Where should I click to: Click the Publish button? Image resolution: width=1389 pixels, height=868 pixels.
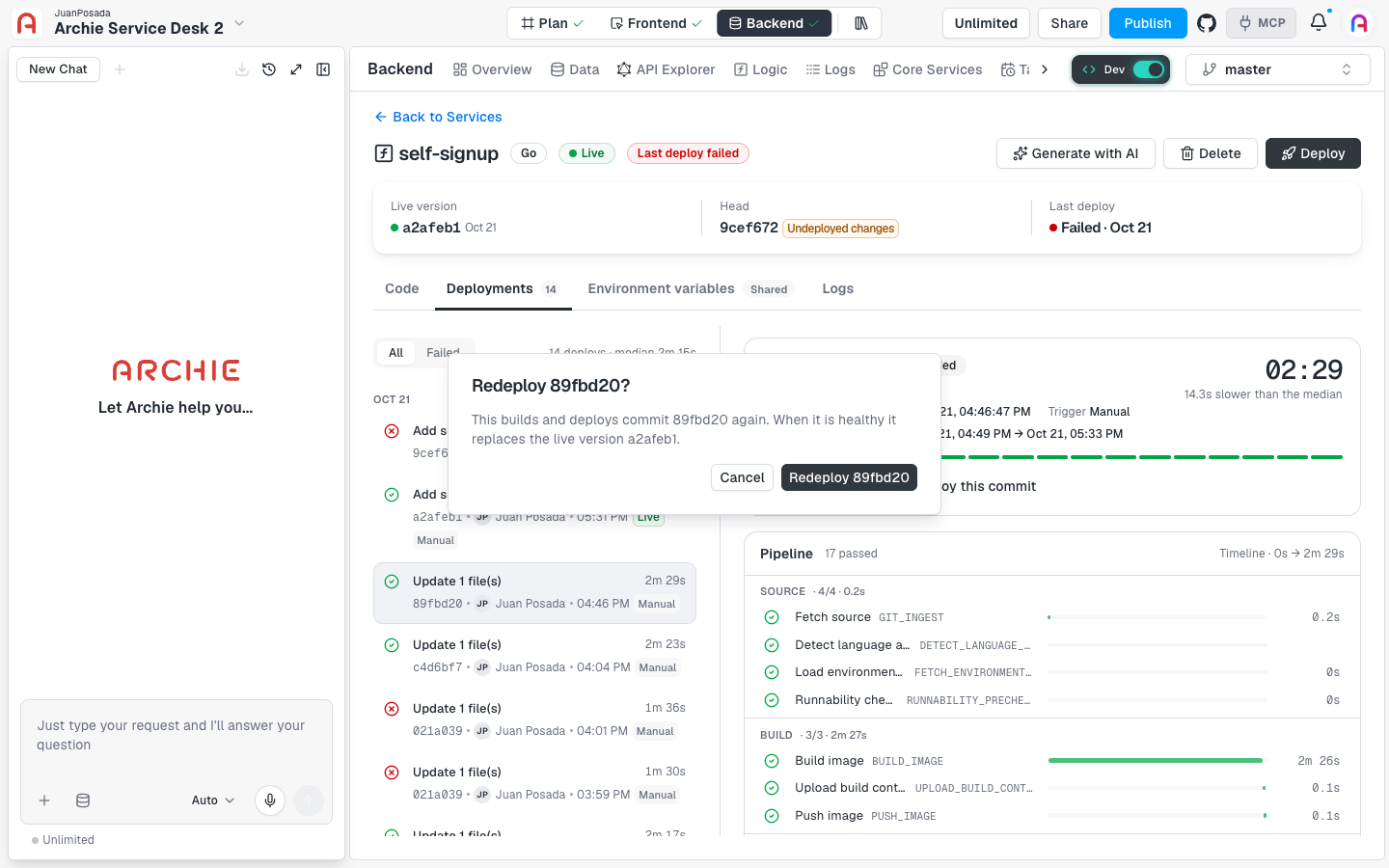pyautogui.click(x=1148, y=23)
